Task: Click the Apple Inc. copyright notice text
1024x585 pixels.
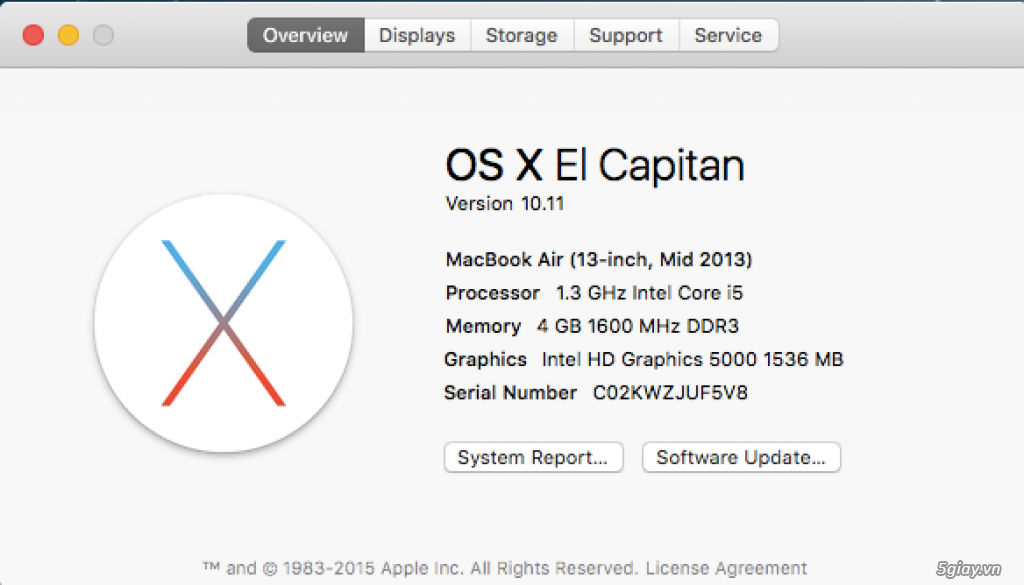Action: pos(420,568)
